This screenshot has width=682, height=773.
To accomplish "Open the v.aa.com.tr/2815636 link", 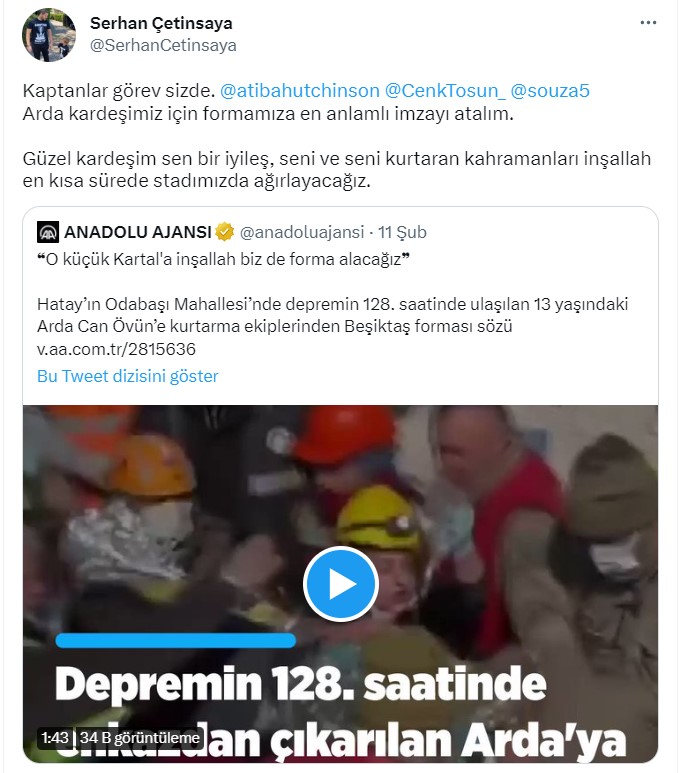I will [x=116, y=349].
